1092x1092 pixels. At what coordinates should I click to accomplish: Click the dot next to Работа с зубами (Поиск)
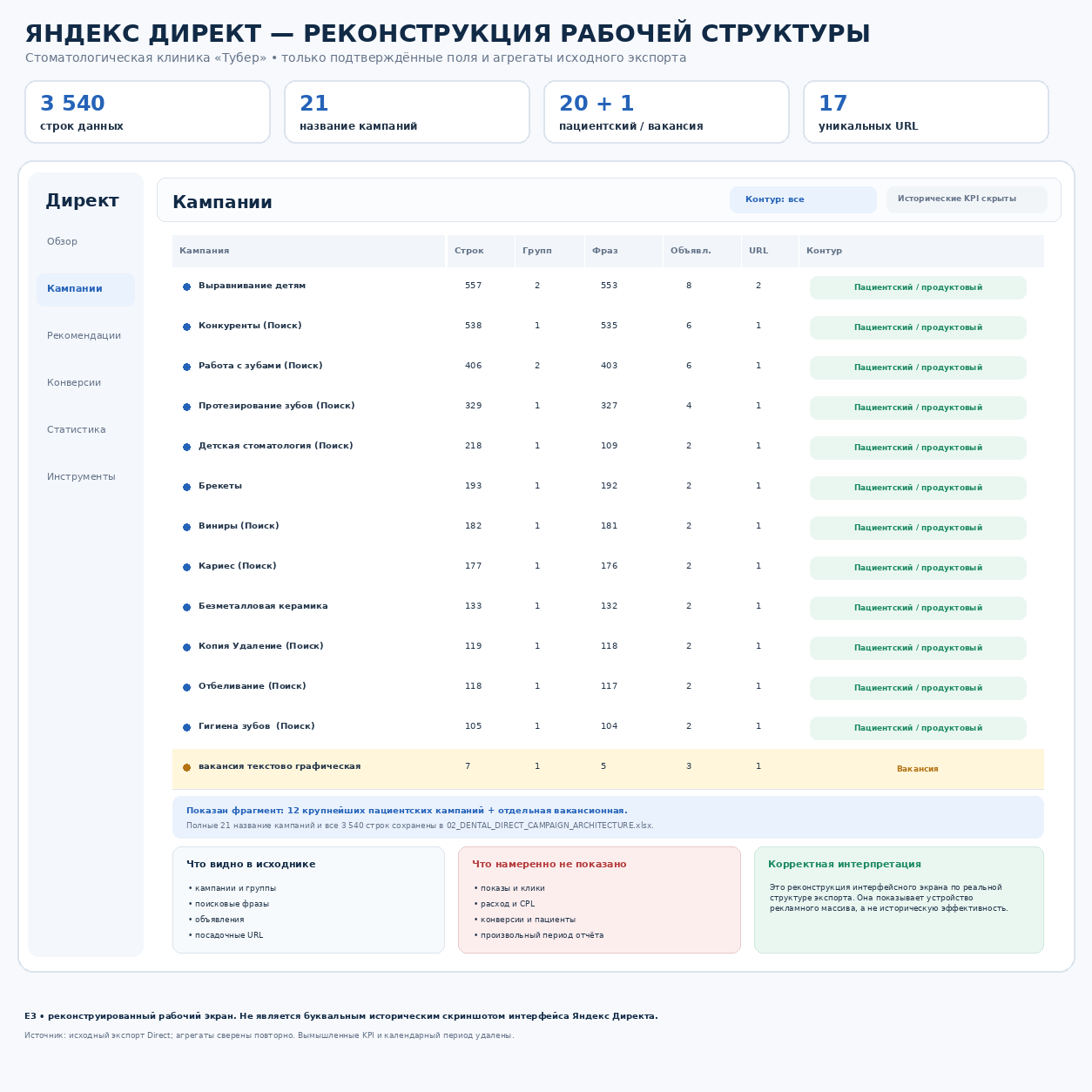click(x=186, y=367)
